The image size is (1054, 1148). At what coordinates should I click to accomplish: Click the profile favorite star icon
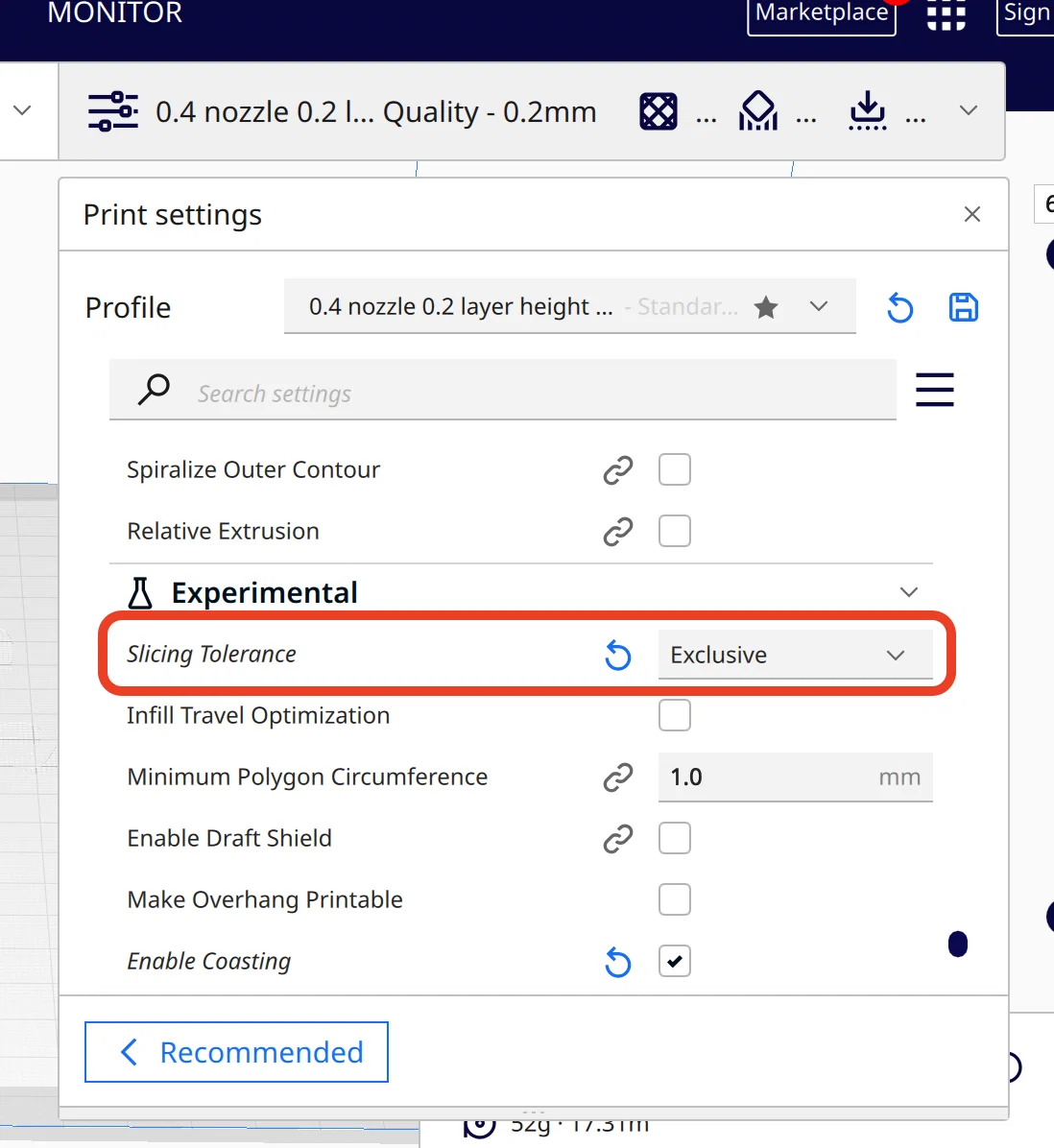point(766,307)
